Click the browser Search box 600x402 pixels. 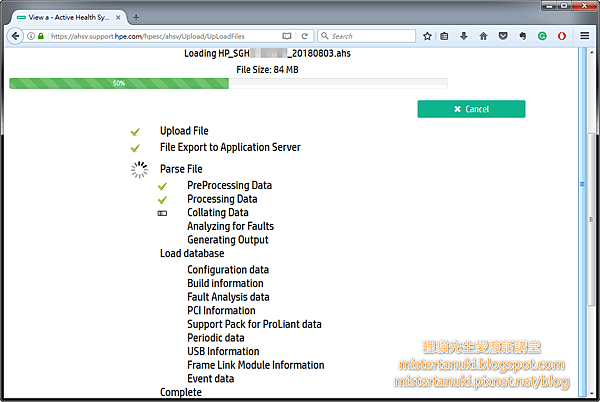click(366, 36)
